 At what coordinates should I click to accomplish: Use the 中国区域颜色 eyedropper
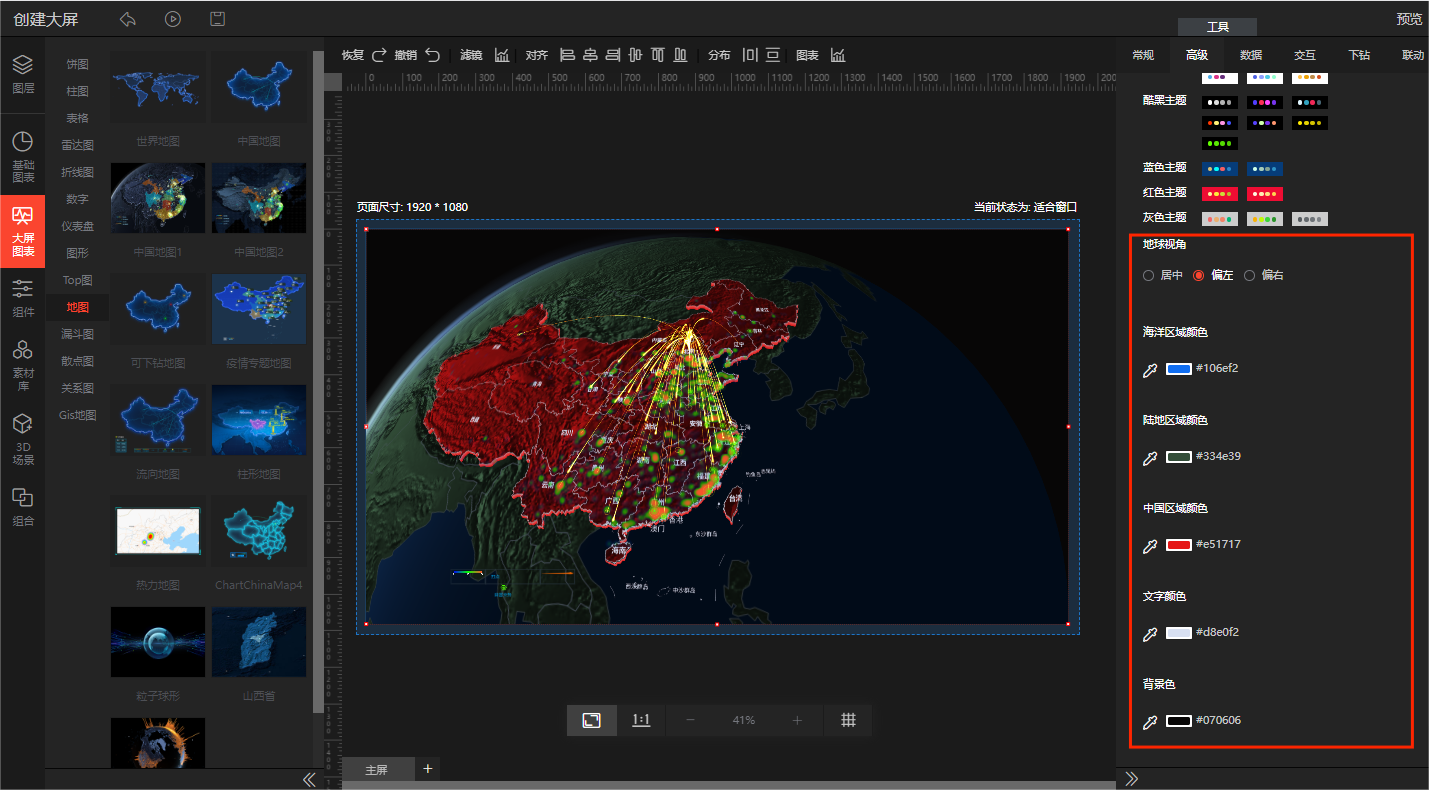tap(1150, 546)
